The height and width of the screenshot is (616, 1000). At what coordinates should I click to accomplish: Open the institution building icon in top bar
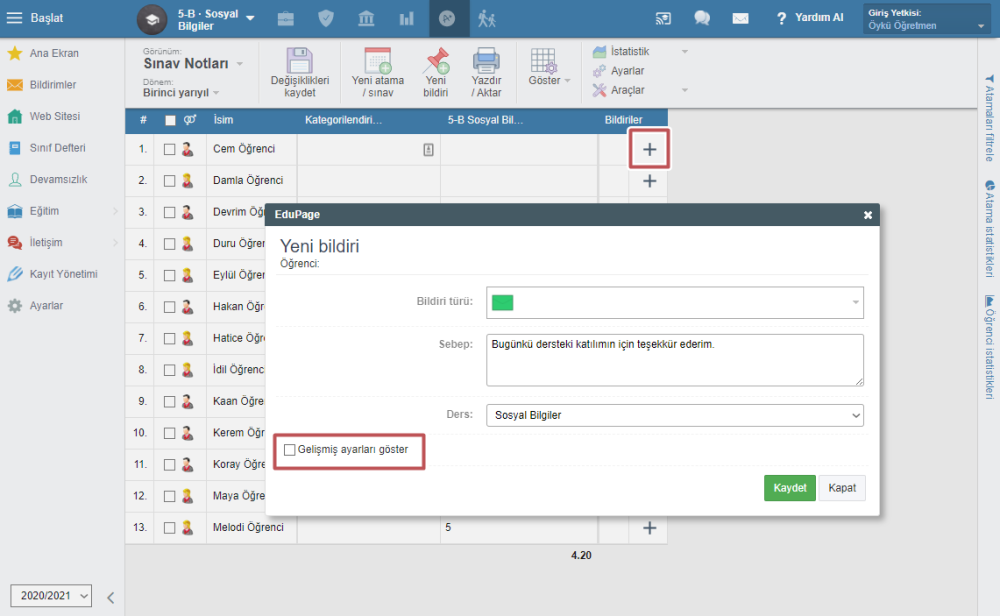(x=366, y=18)
